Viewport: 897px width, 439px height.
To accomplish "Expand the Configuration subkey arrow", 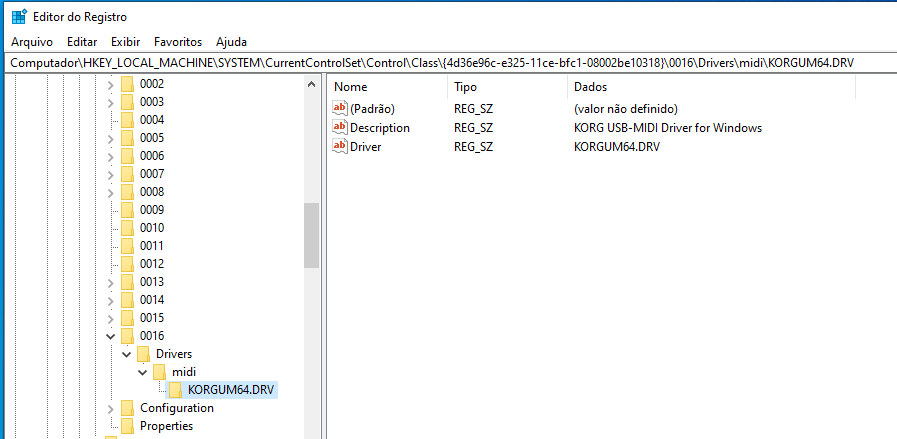I will pyautogui.click(x=110, y=408).
